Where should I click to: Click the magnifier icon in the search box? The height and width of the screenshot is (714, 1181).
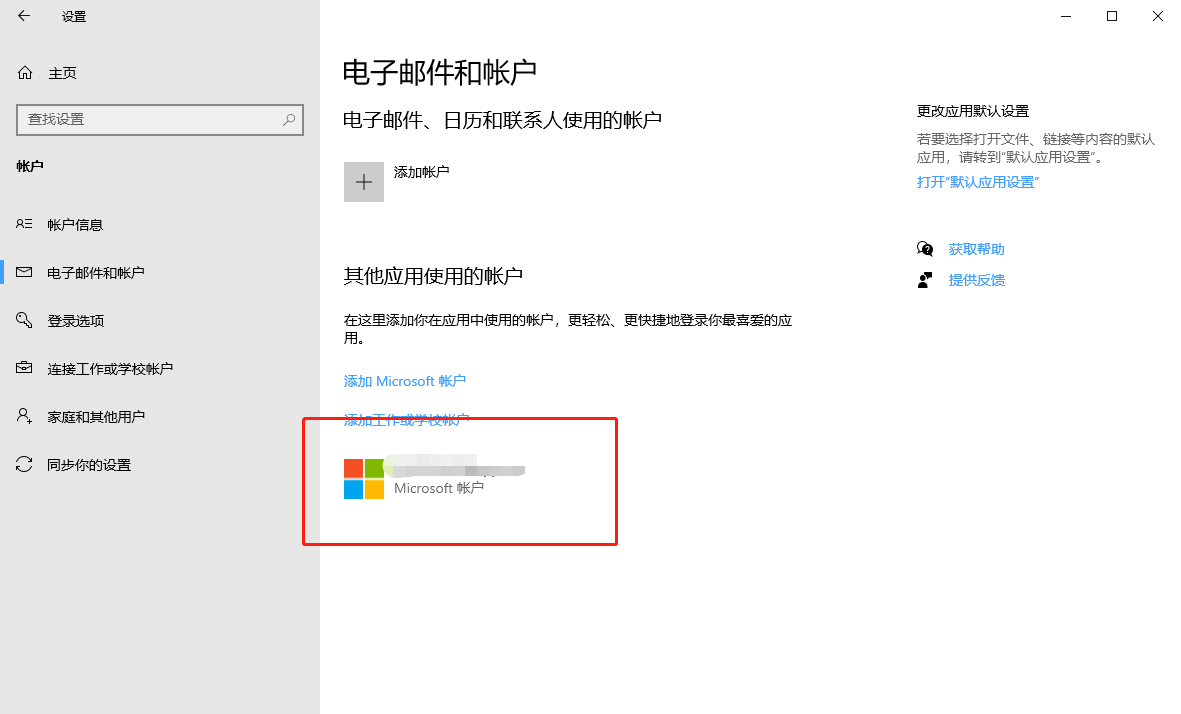290,119
